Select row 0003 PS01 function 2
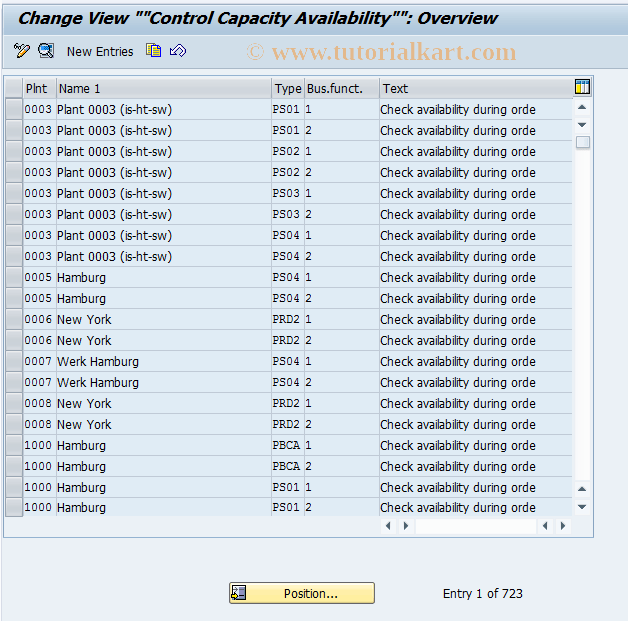This screenshot has width=628, height=621. point(14,130)
